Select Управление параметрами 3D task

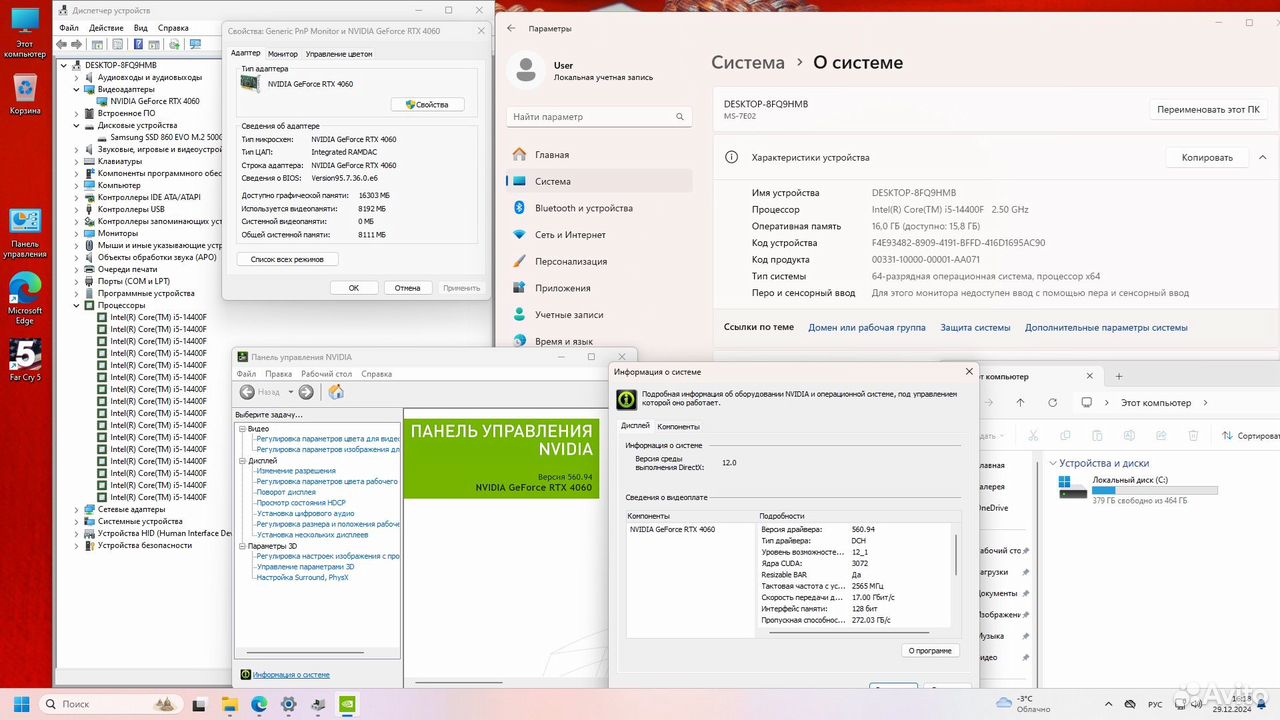tap(305, 566)
